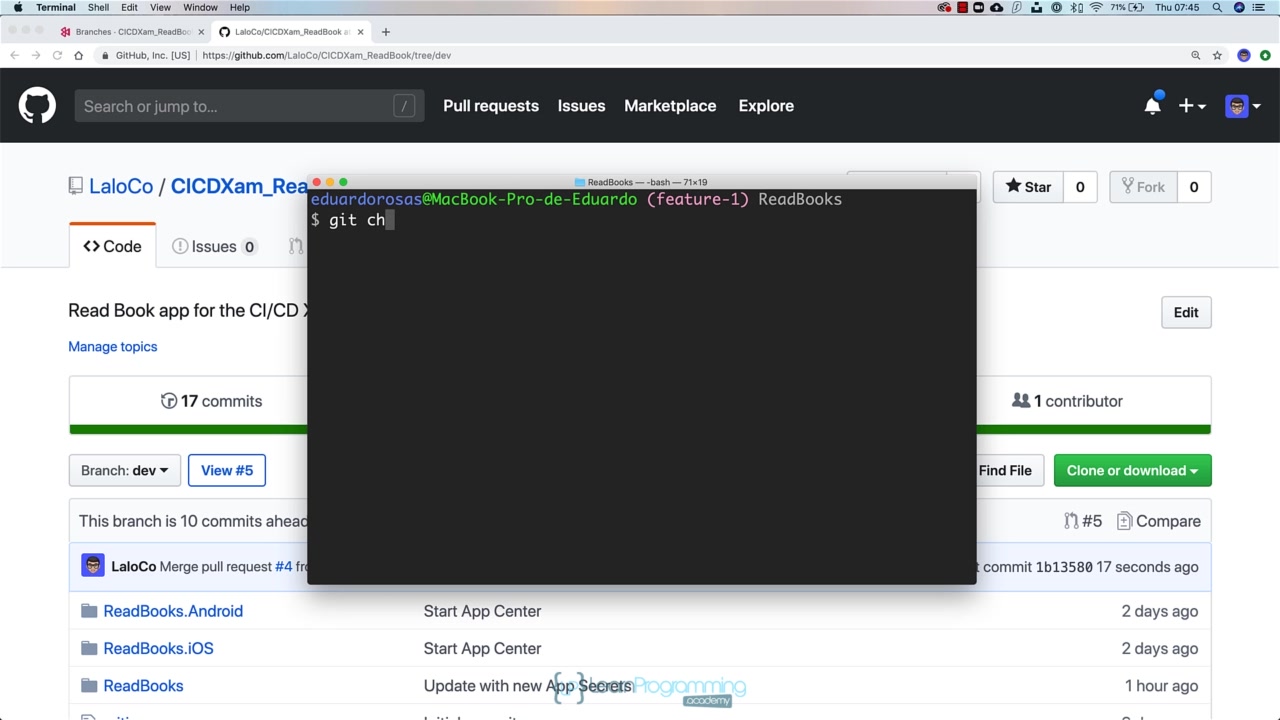The height and width of the screenshot is (720, 1280).
Task: Click the ReadBooks.iOS folder icon
Action: click(89, 648)
